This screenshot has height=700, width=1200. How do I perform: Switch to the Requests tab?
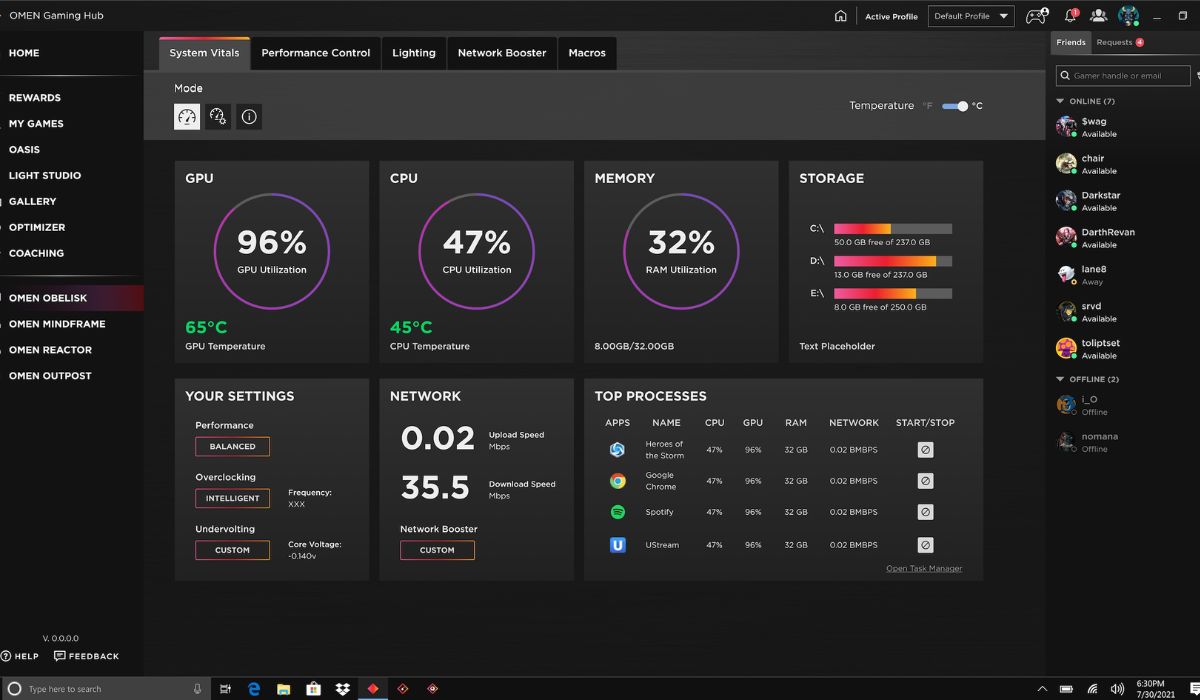coord(1120,42)
